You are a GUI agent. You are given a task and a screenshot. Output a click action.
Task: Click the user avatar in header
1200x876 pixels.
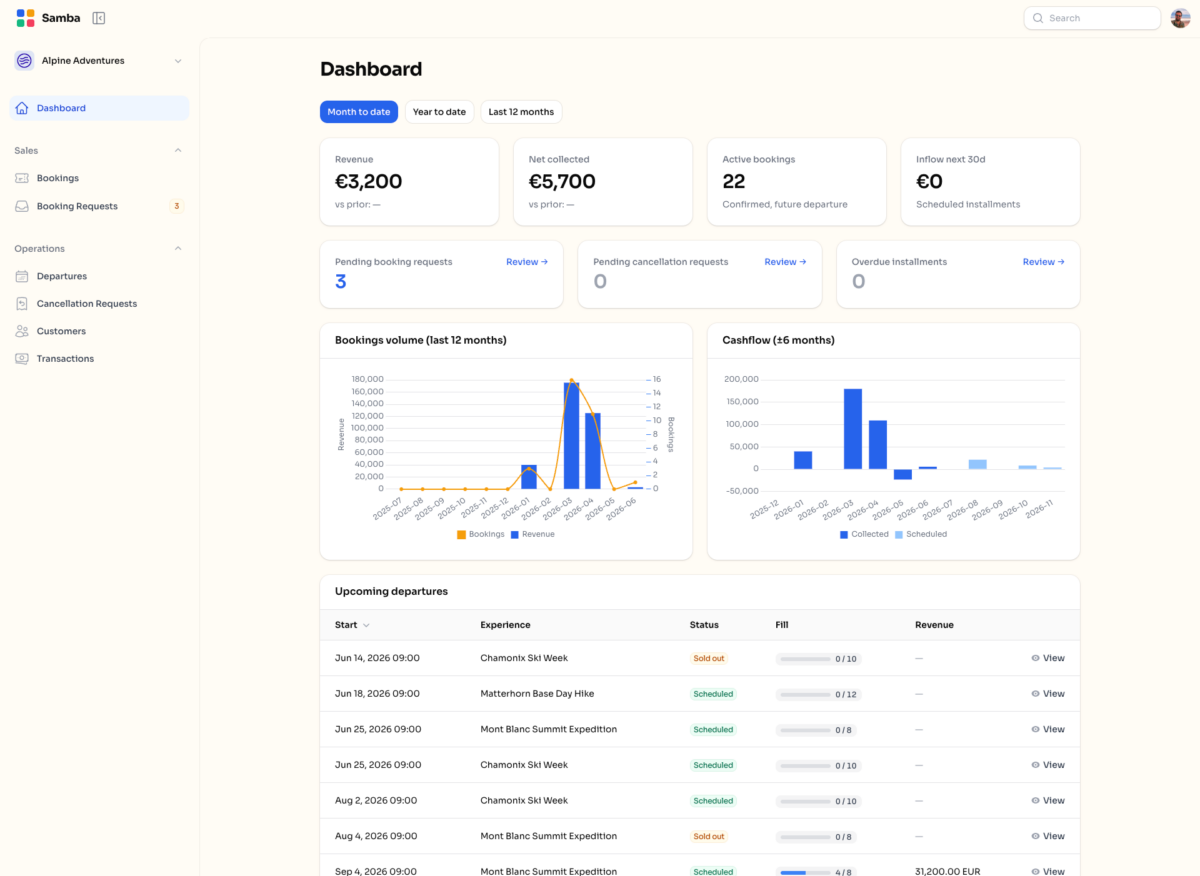coord(1180,18)
